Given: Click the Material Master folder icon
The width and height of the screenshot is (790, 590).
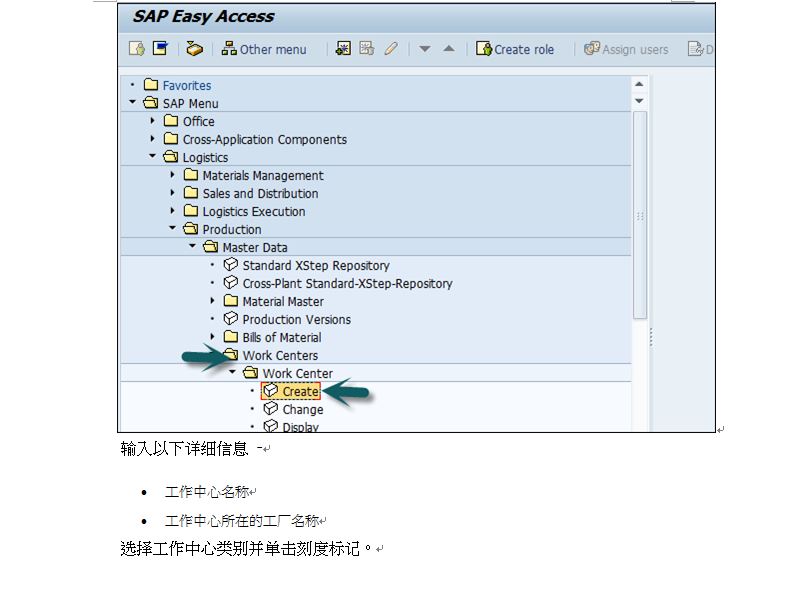Looking at the screenshot, I should pos(231,300).
